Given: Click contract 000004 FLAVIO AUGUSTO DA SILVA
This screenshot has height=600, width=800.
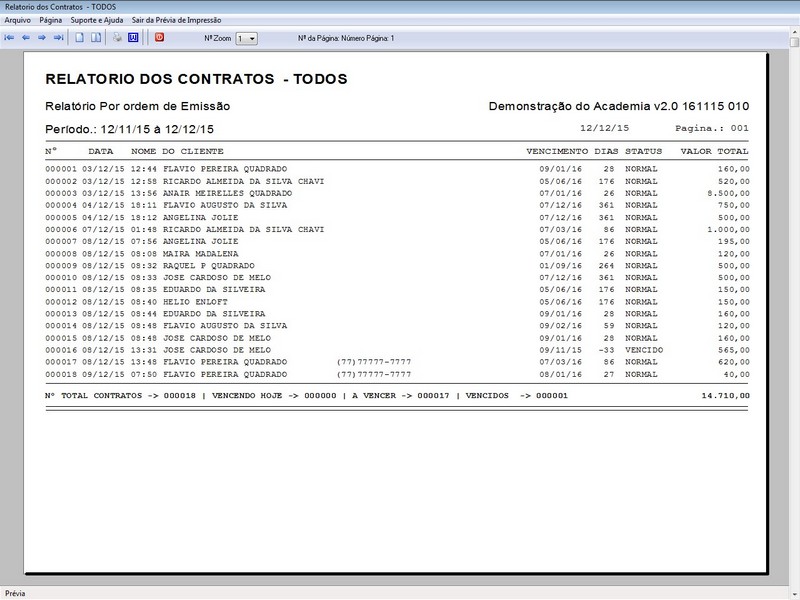Looking at the screenshot, I should click(397, 205).
